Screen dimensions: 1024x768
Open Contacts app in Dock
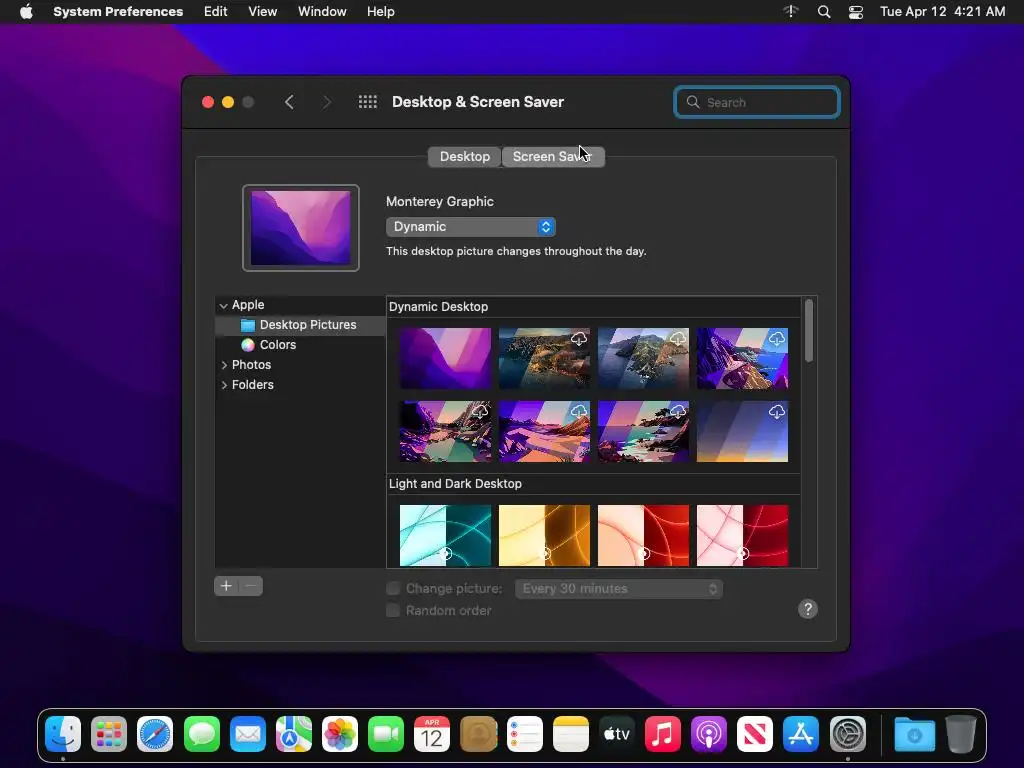tap(479, 734)
